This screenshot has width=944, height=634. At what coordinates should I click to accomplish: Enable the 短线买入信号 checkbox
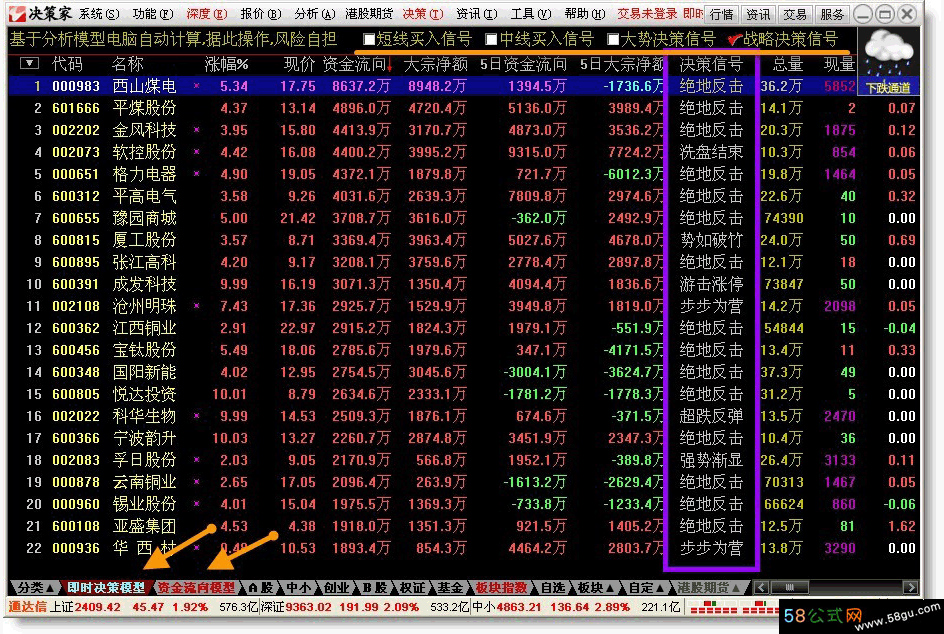pos(369,40)
